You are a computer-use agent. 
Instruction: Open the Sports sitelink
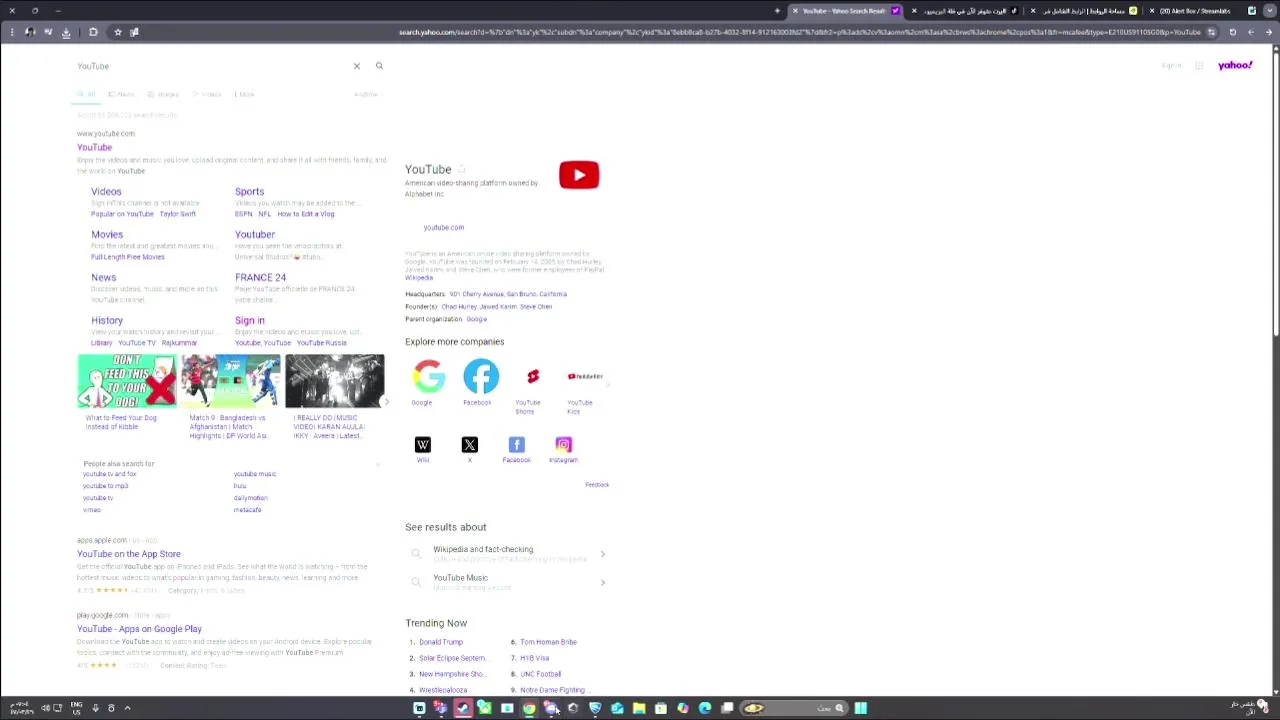(x=250, y=191)
